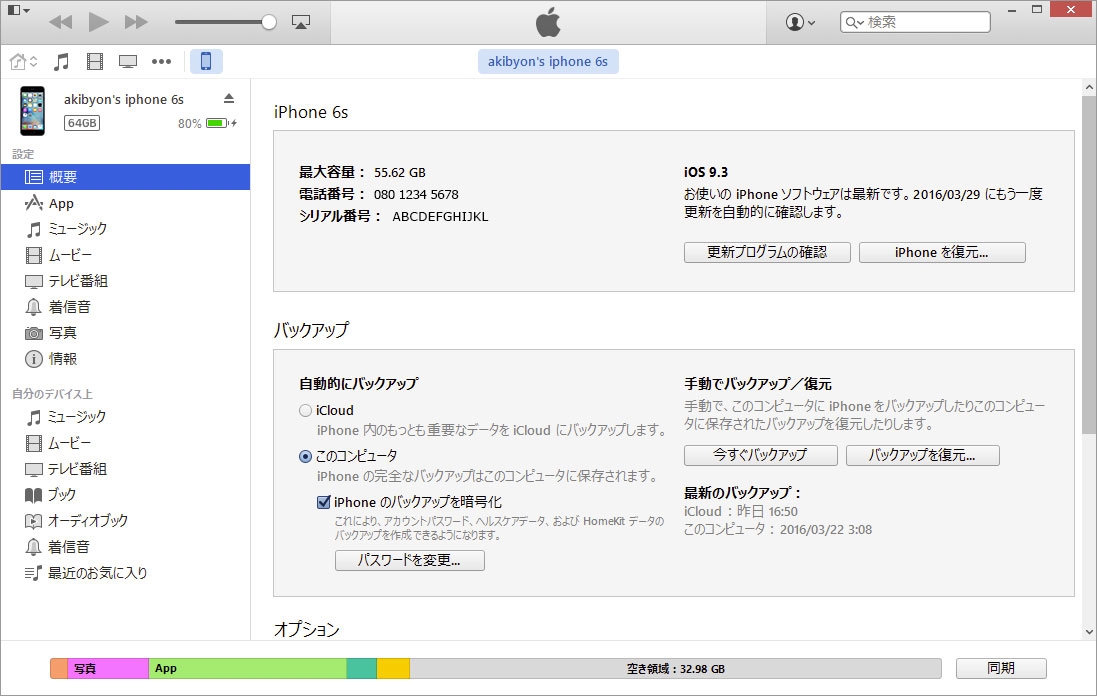The height and width of the screenshot is (696, 1097).
Task: Click the Music library icon in toolbar
Action: pyautogui.click(x=61, y=62)
